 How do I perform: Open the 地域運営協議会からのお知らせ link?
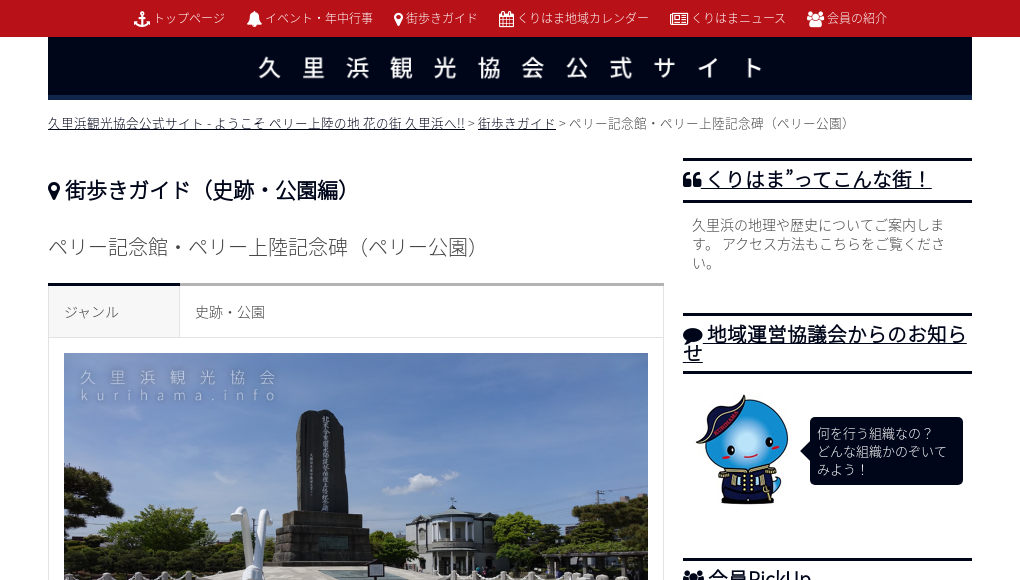click(x=826, y=344)
